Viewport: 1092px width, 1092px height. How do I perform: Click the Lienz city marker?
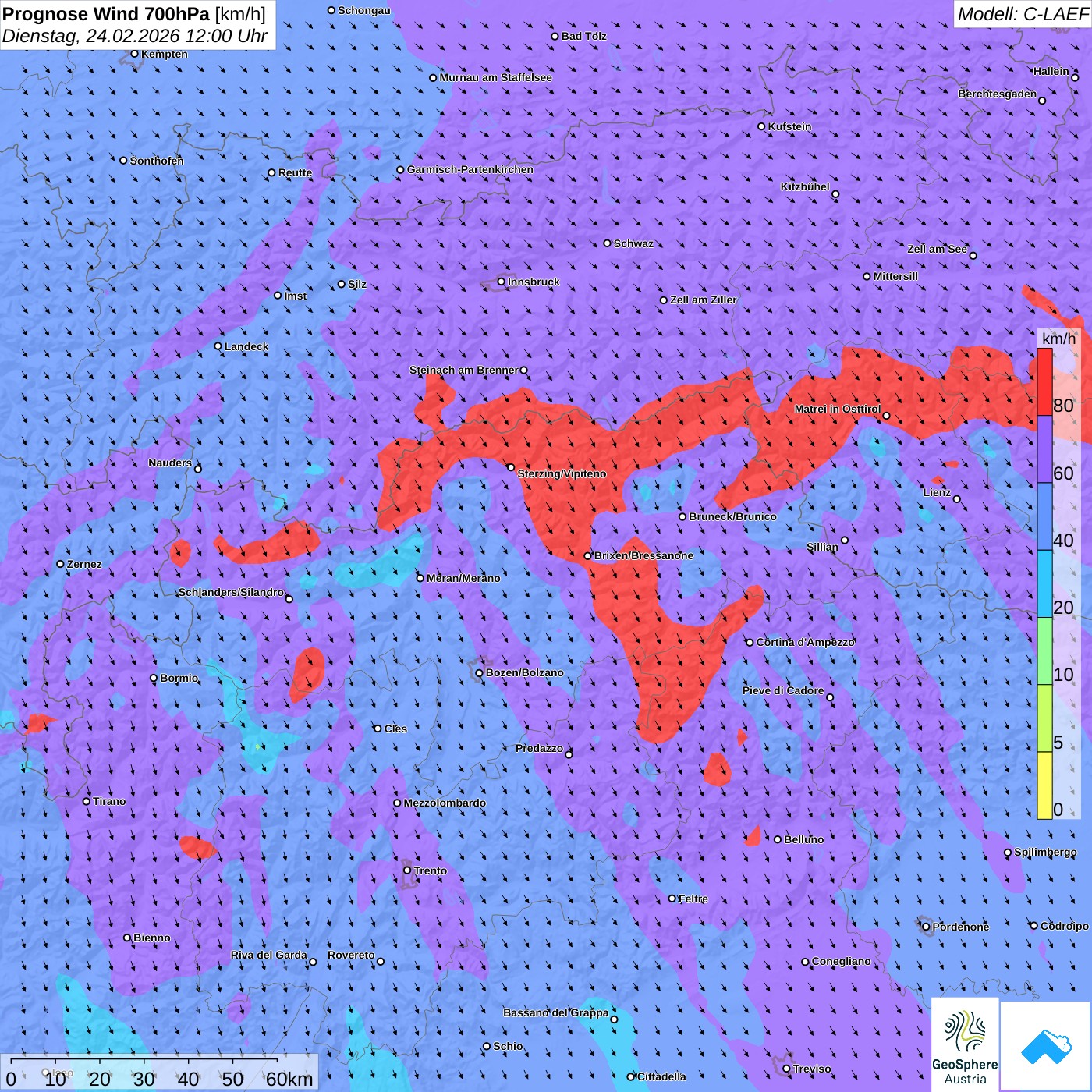[x=957, y=499]
